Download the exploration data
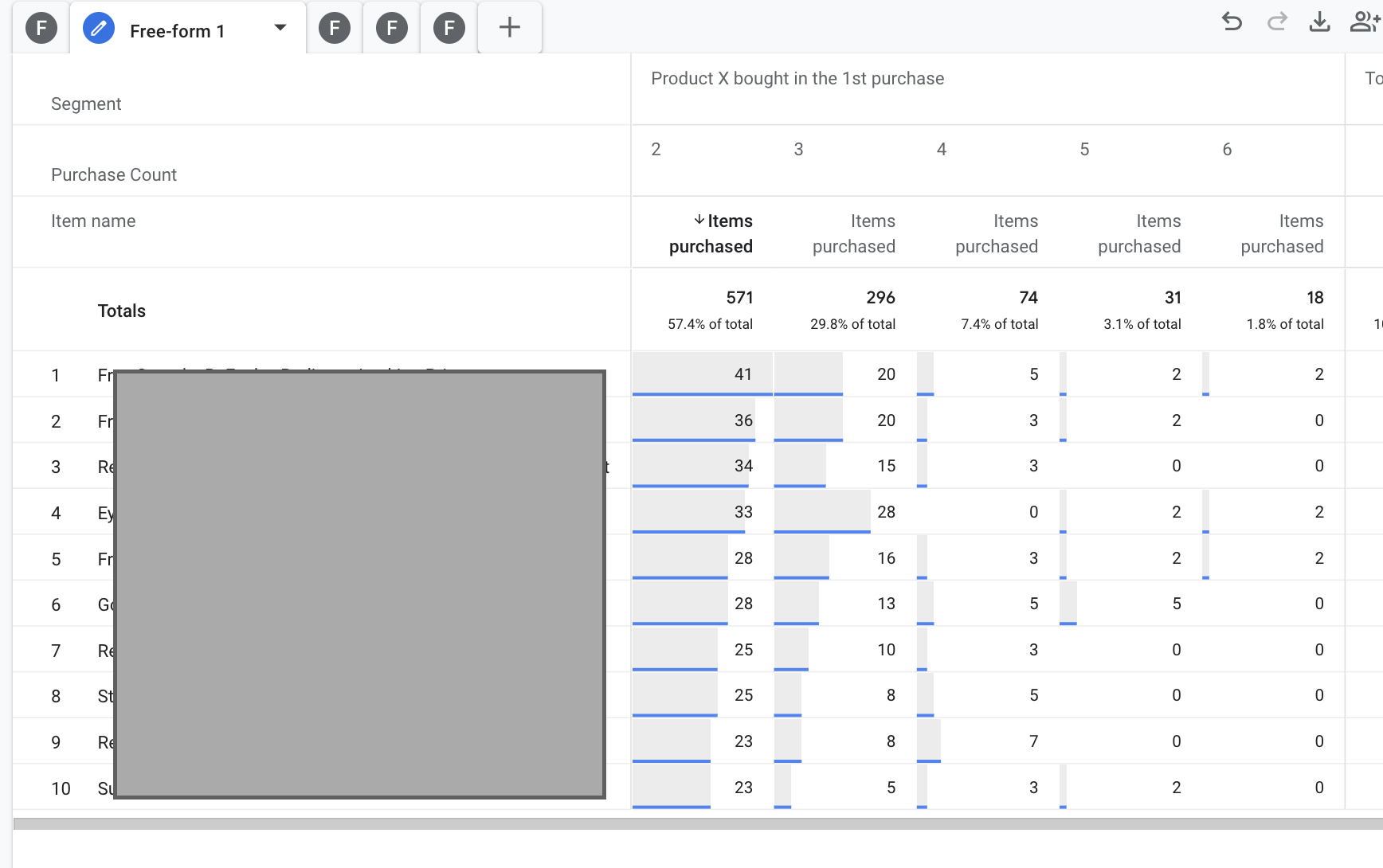The image size is (1383, 868). 1319,22
